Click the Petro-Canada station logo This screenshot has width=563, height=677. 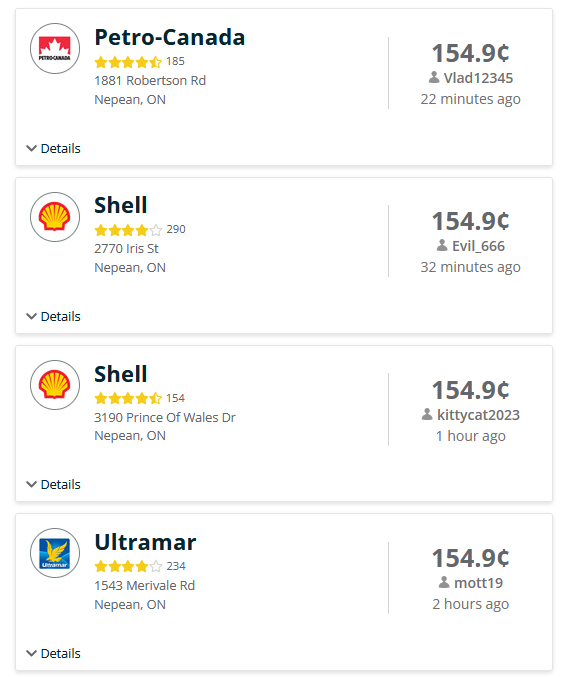(x=55, y=48)
